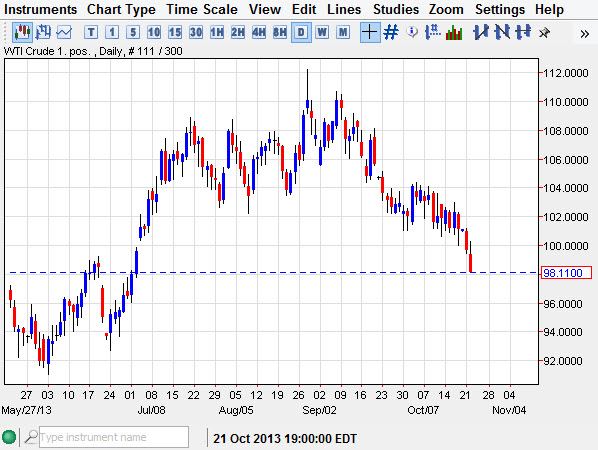Image resolution: width=598 pixels, height=450 pixels.
Task: Select the bar chart type icon
Action: coord(43,32)
